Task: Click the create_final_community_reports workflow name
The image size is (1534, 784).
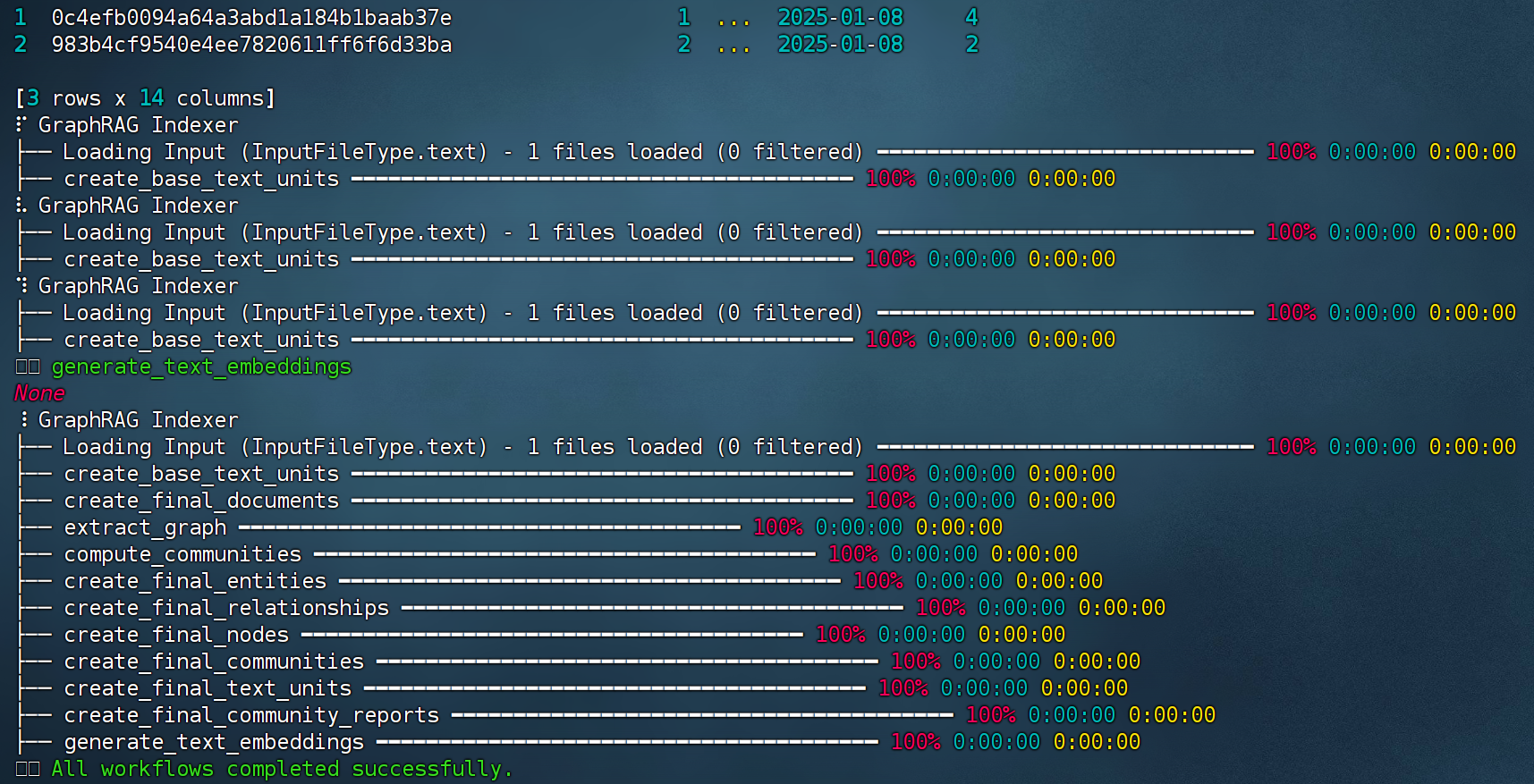Action: click(x=251, y=716)
